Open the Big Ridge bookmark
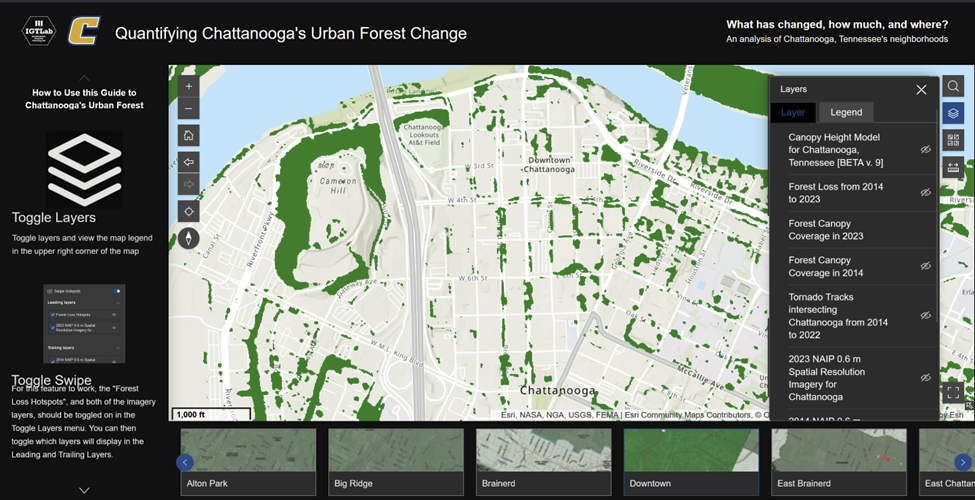 [396, 462]
